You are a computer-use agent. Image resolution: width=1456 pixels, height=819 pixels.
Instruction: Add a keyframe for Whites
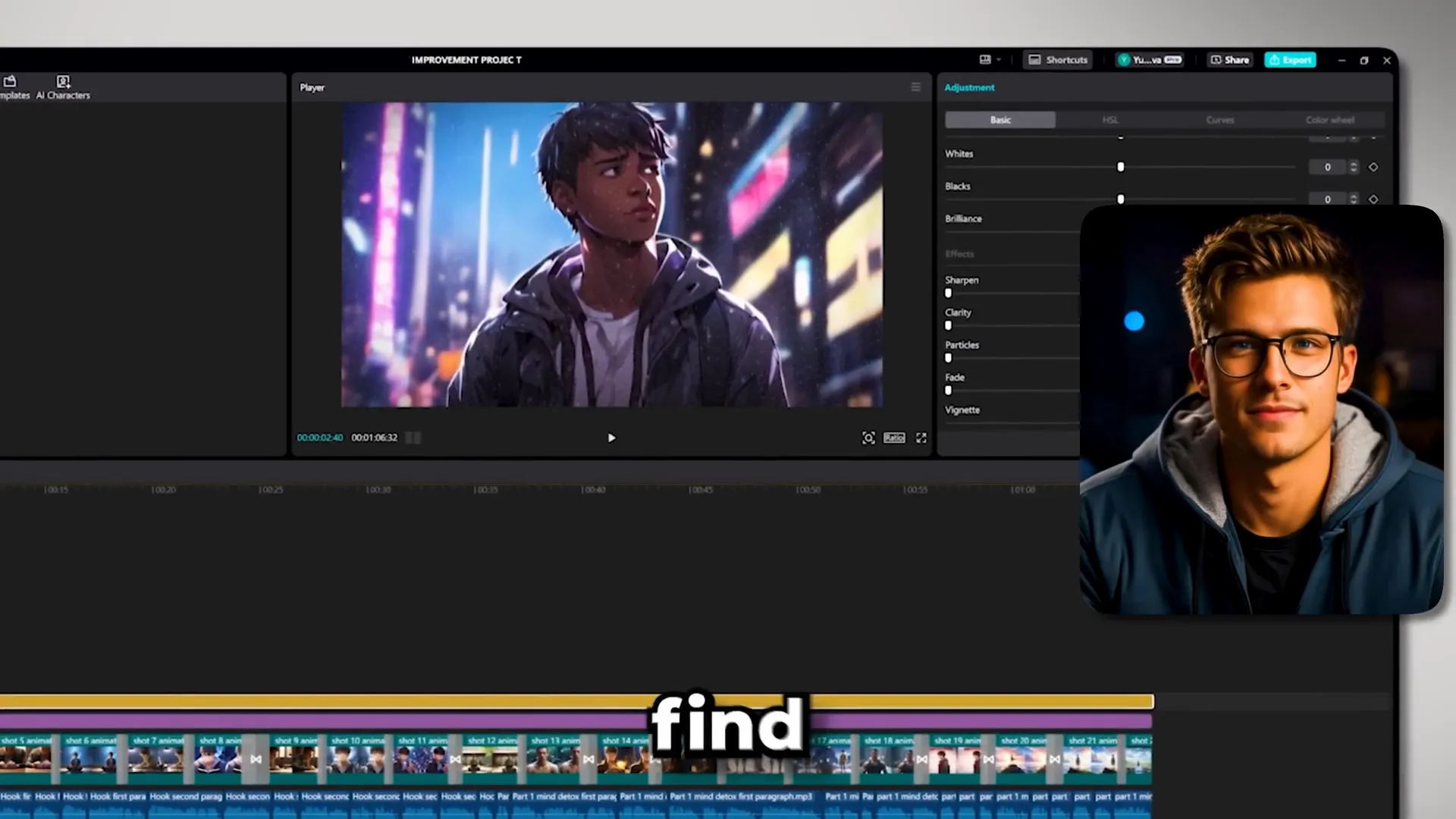pyautogui.click(x=1373, y=167)
